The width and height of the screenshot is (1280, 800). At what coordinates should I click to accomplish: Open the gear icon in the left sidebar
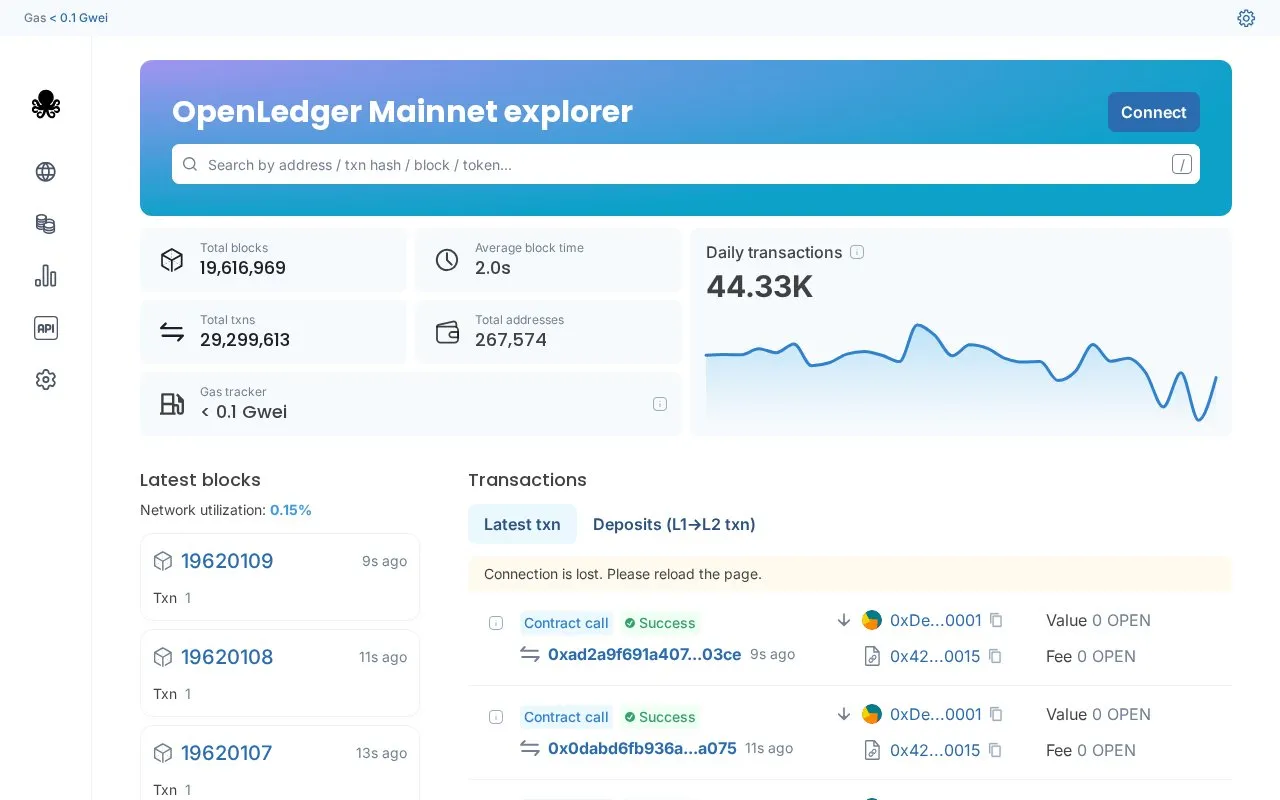46,380
